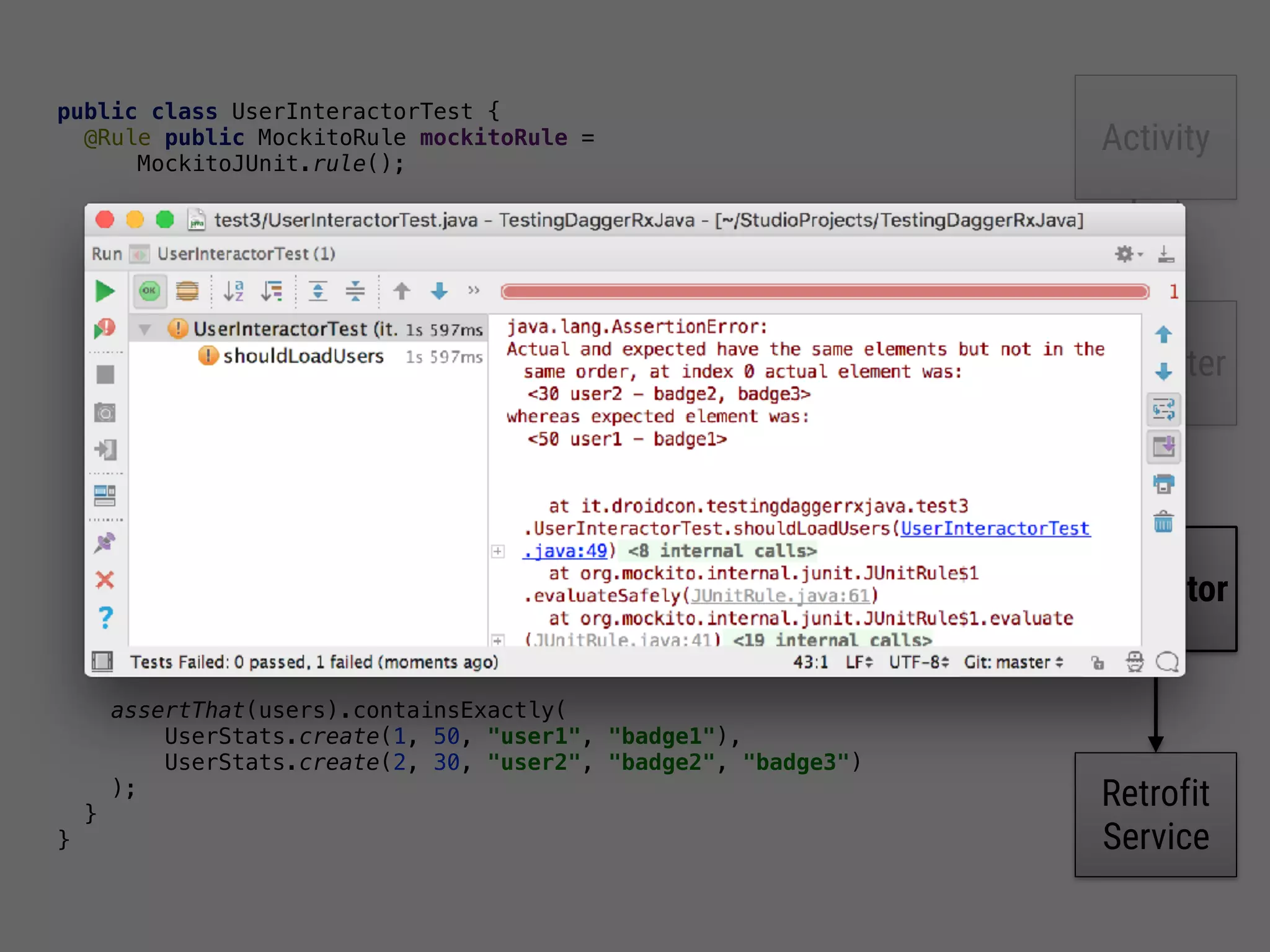The image size is (1270, 952).
Task: Collapse the UserInteractorTest tree node
Action: coord(144,330)
